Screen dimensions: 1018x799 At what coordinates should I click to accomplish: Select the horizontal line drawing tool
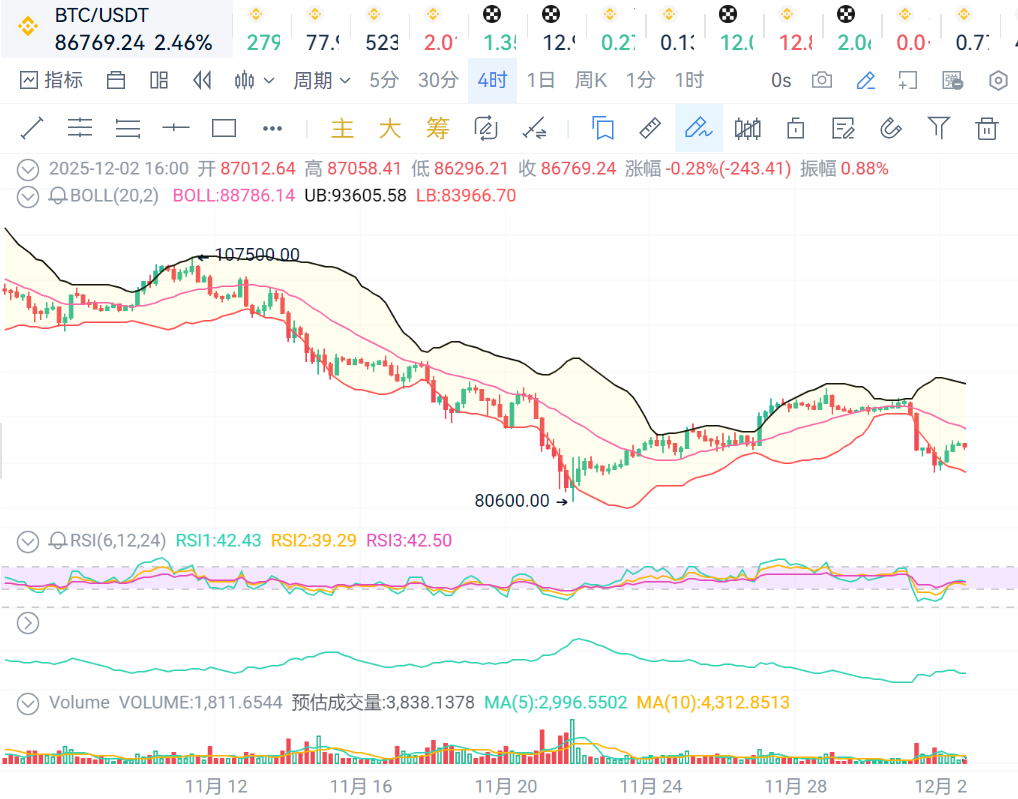pos(176,128)
